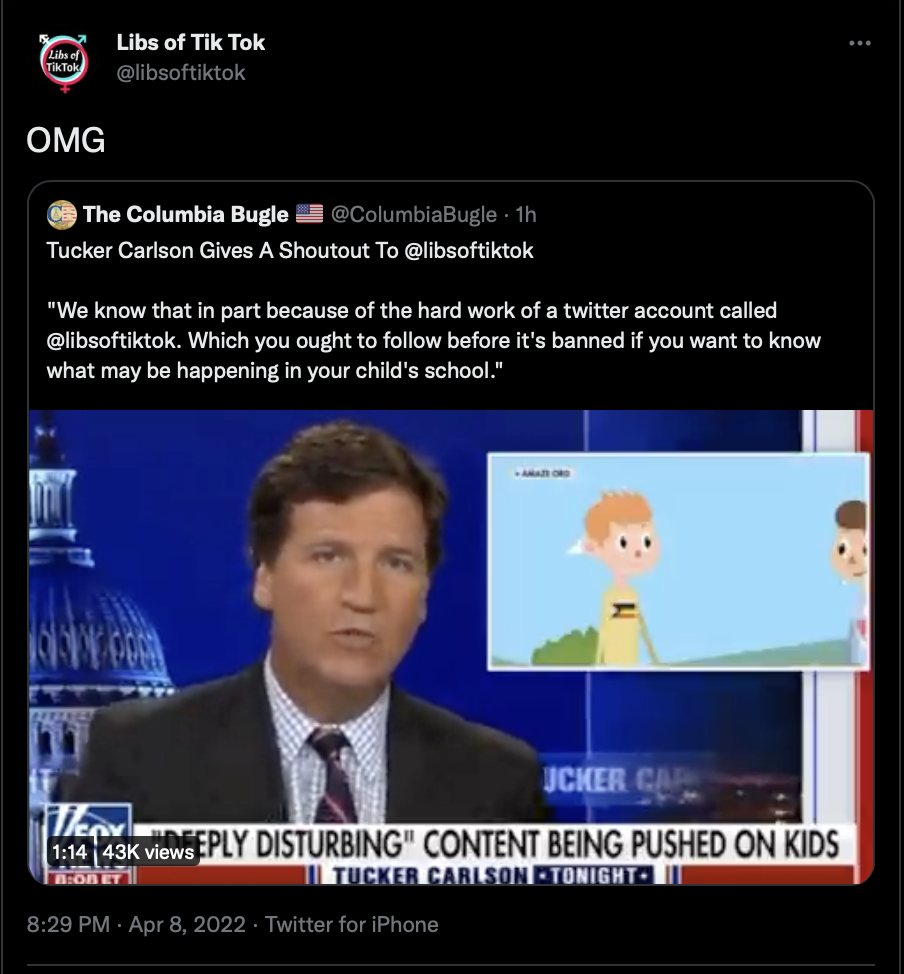904x974 pixels.
Task: Open The Columbia Bugle avatar icon
Action: [x=61, y=214]
